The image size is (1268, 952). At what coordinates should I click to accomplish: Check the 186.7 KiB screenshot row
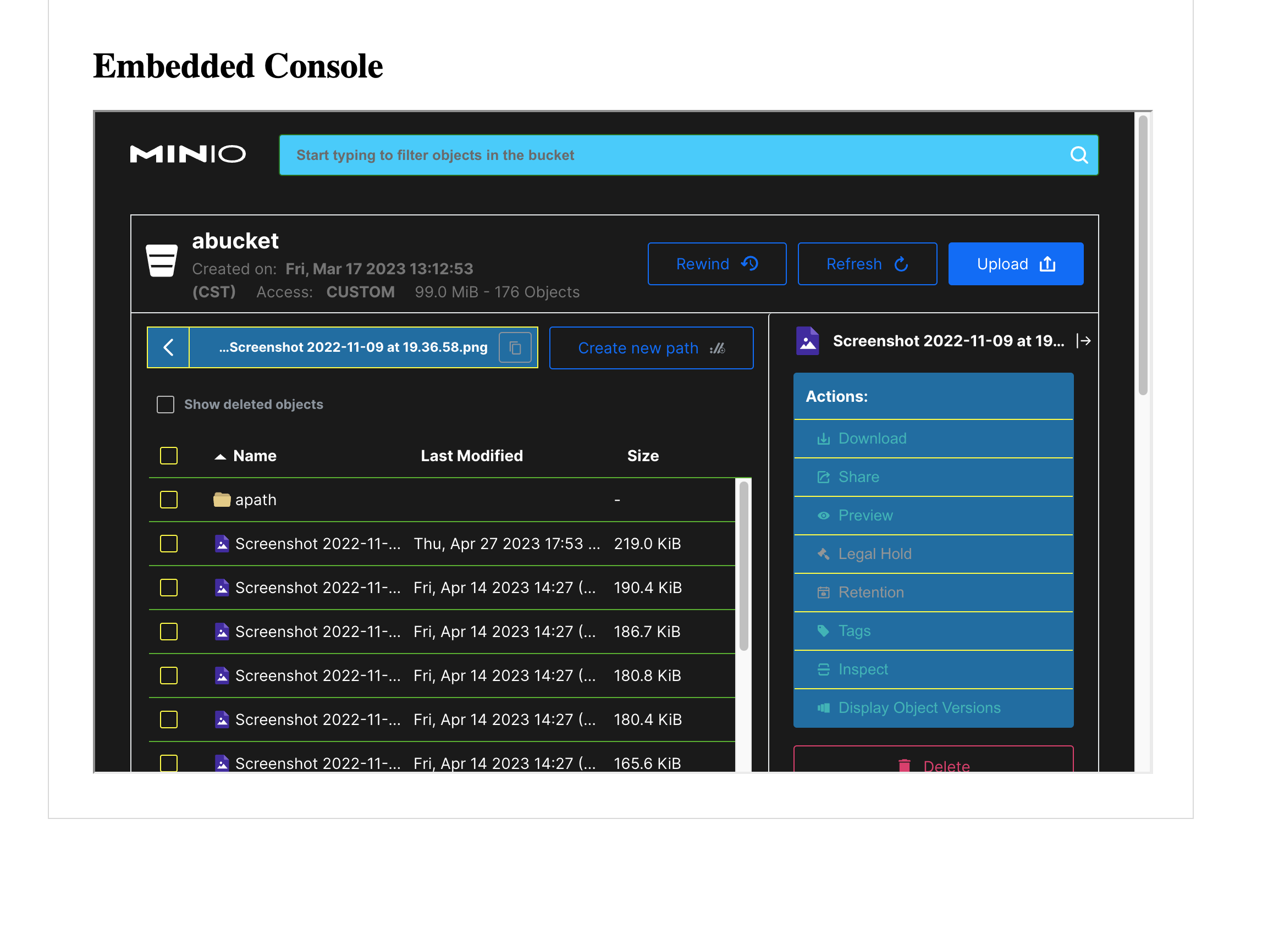coord(168,632)
